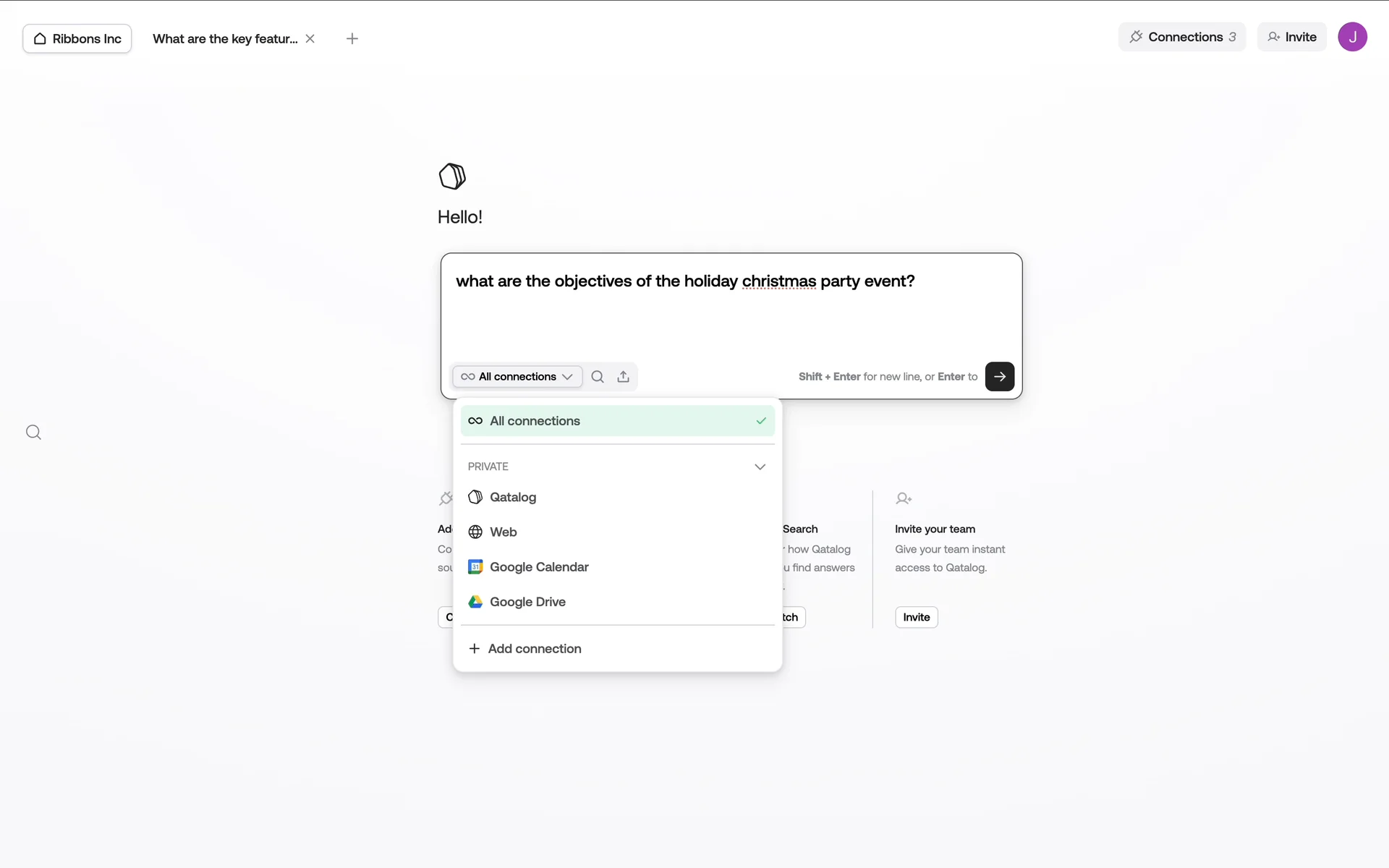Click the upload file icon

(x=623, y=376)
